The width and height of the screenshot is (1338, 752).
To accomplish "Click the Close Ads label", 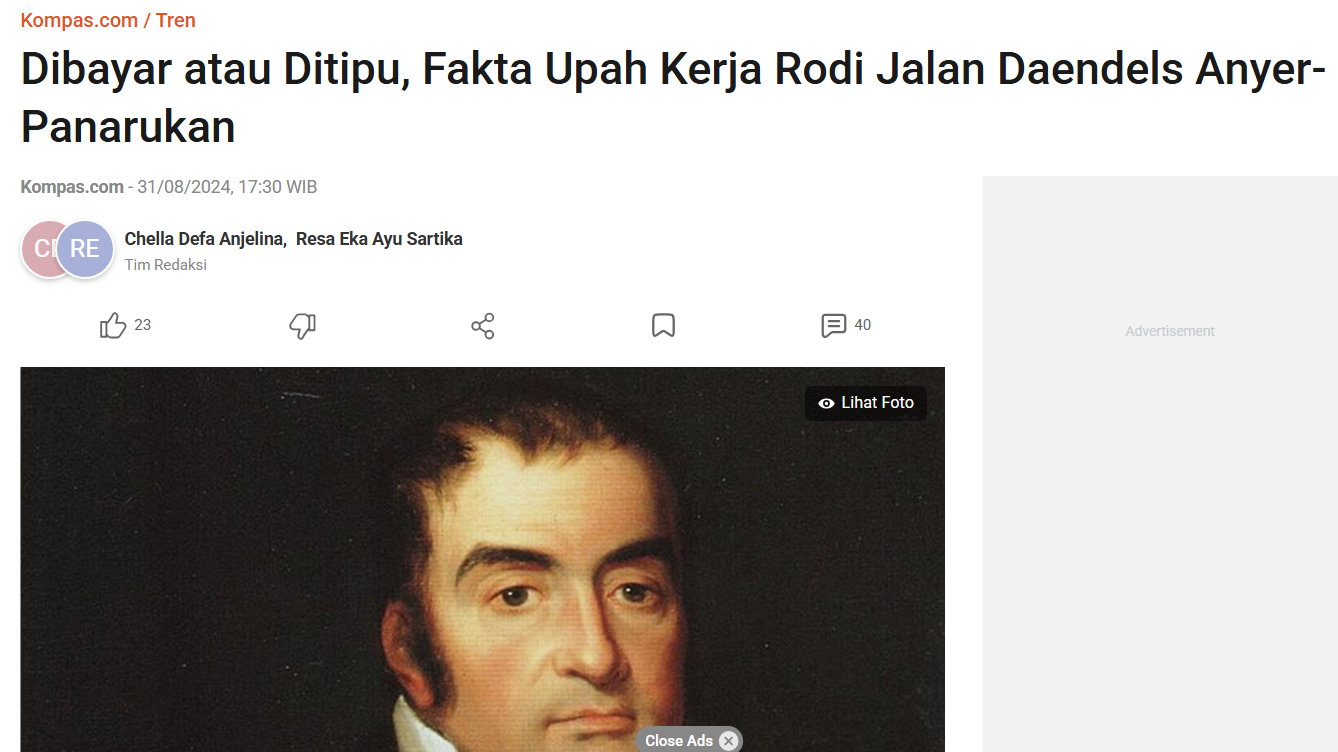I will (x=678, y=741).
